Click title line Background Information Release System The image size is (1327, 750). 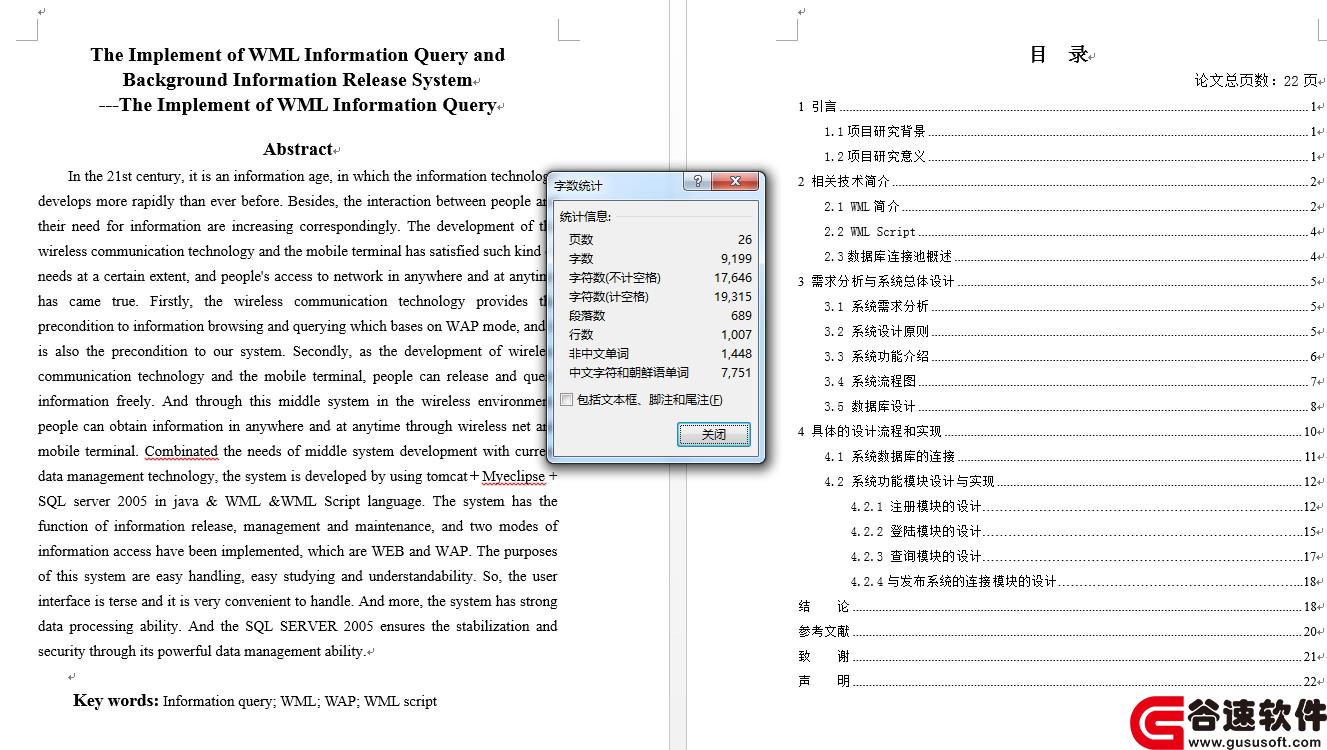click(x=297, y=80)
